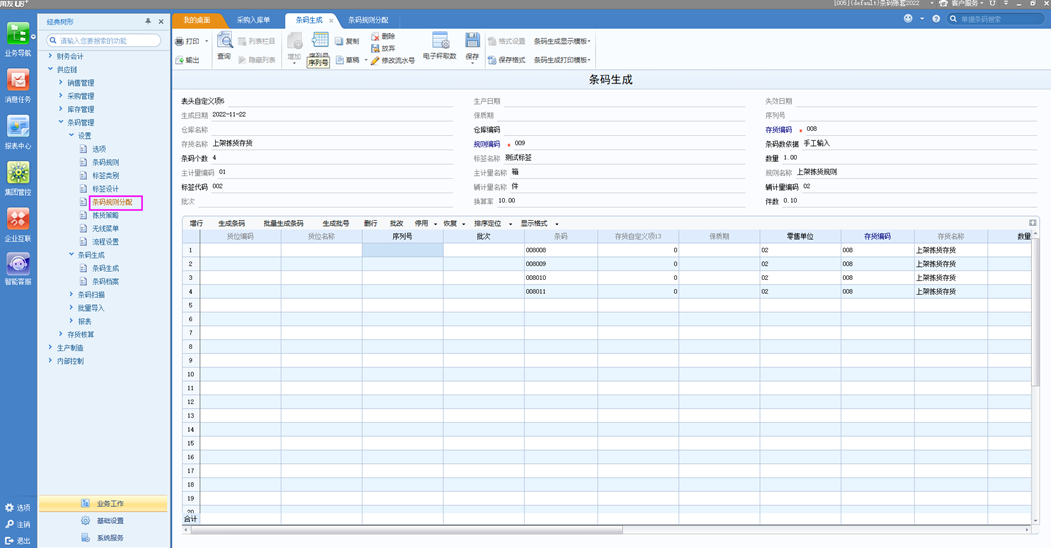Click the function search box in tree panel
The height and width of the screenshot is (548, 1051).
tap(104, 41)
